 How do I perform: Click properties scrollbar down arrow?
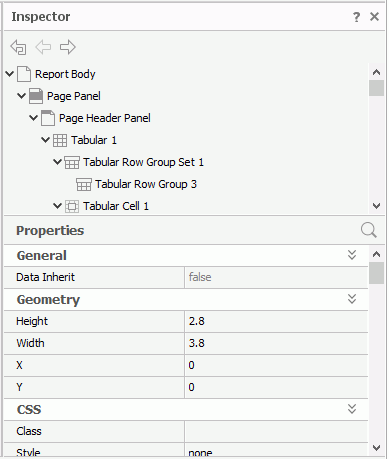click(x=377, y=448)
